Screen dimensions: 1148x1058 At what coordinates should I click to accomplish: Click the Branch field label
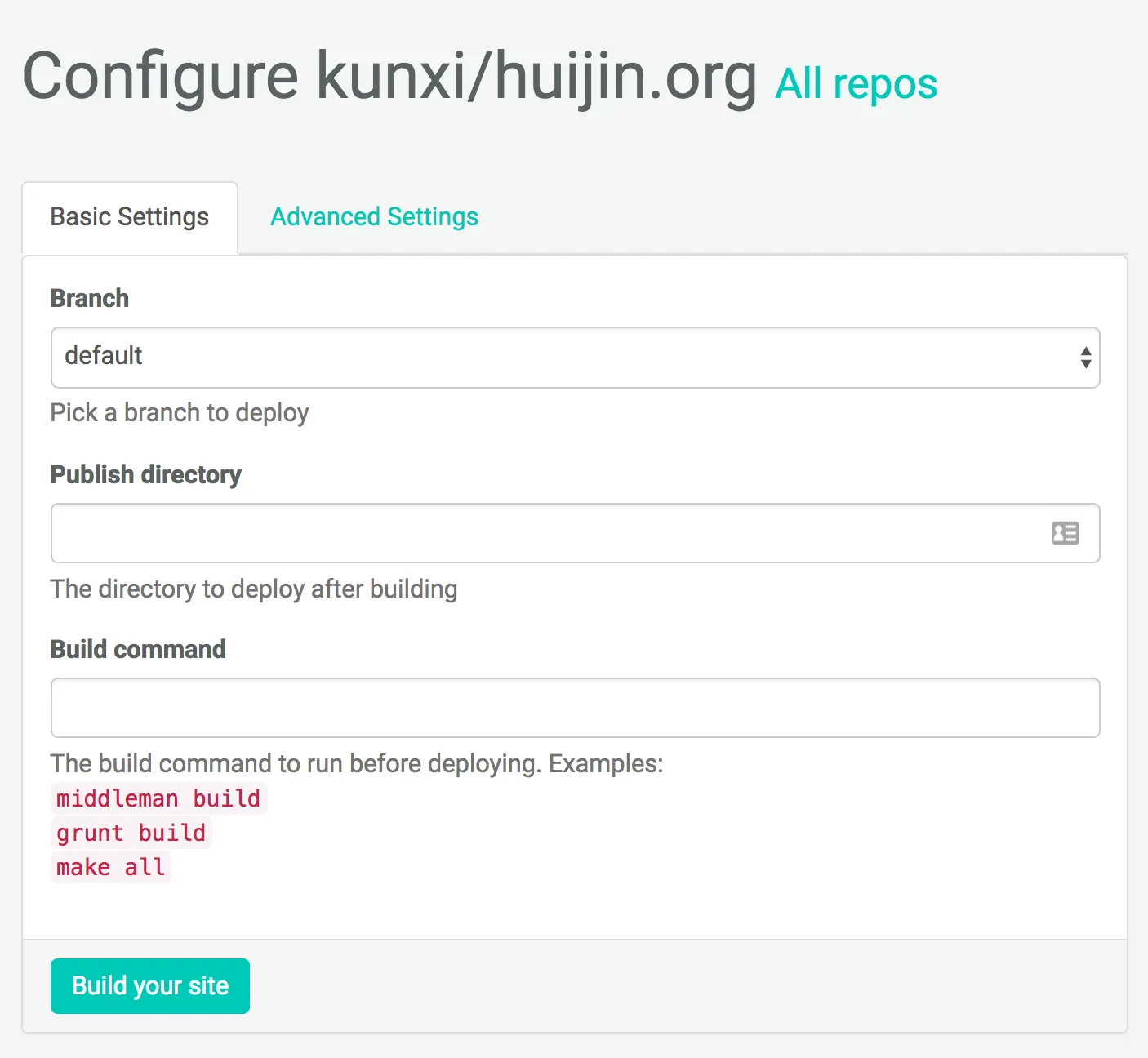point(90,299)
